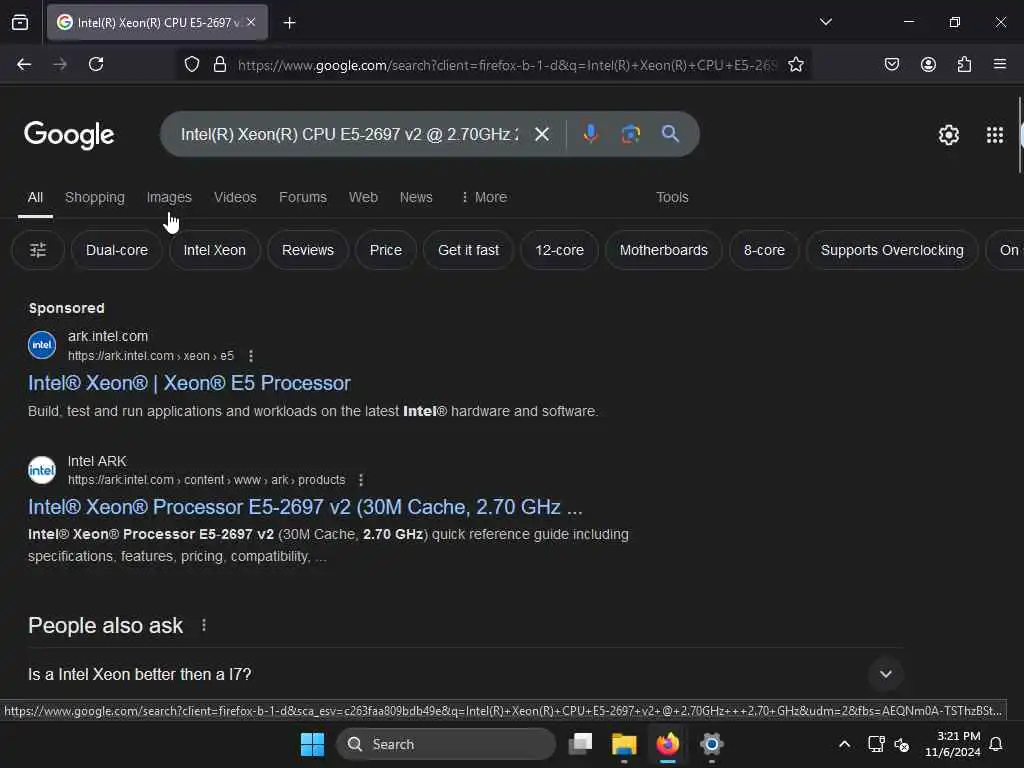This screenshot has height=768, width=1024.
Task: Open the Google apps grid
Action: click(995, 135)
